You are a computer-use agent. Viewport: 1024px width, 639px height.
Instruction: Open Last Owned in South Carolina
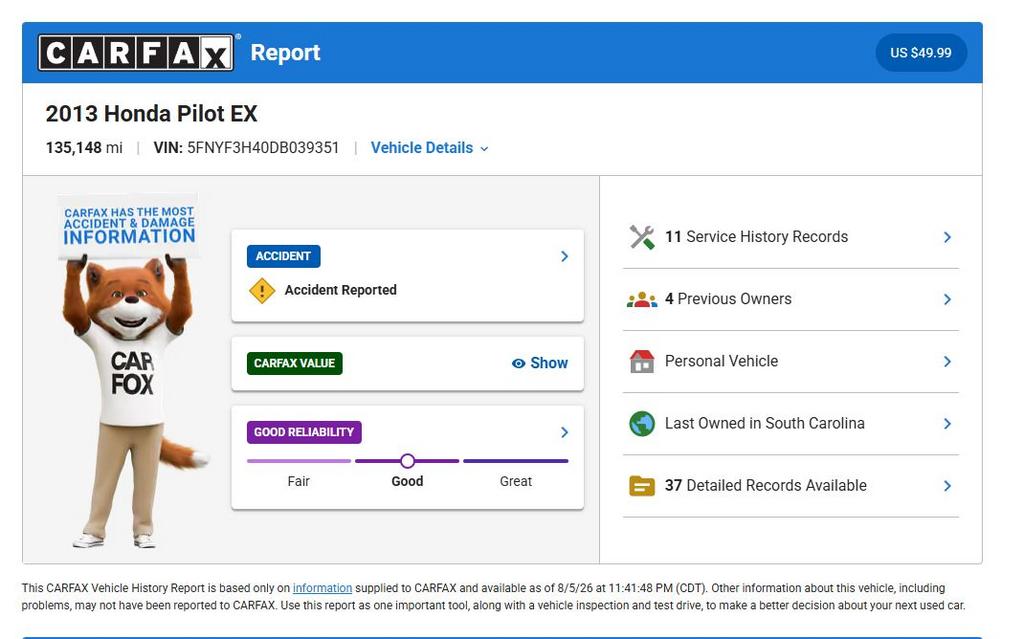tap(790, 423)
